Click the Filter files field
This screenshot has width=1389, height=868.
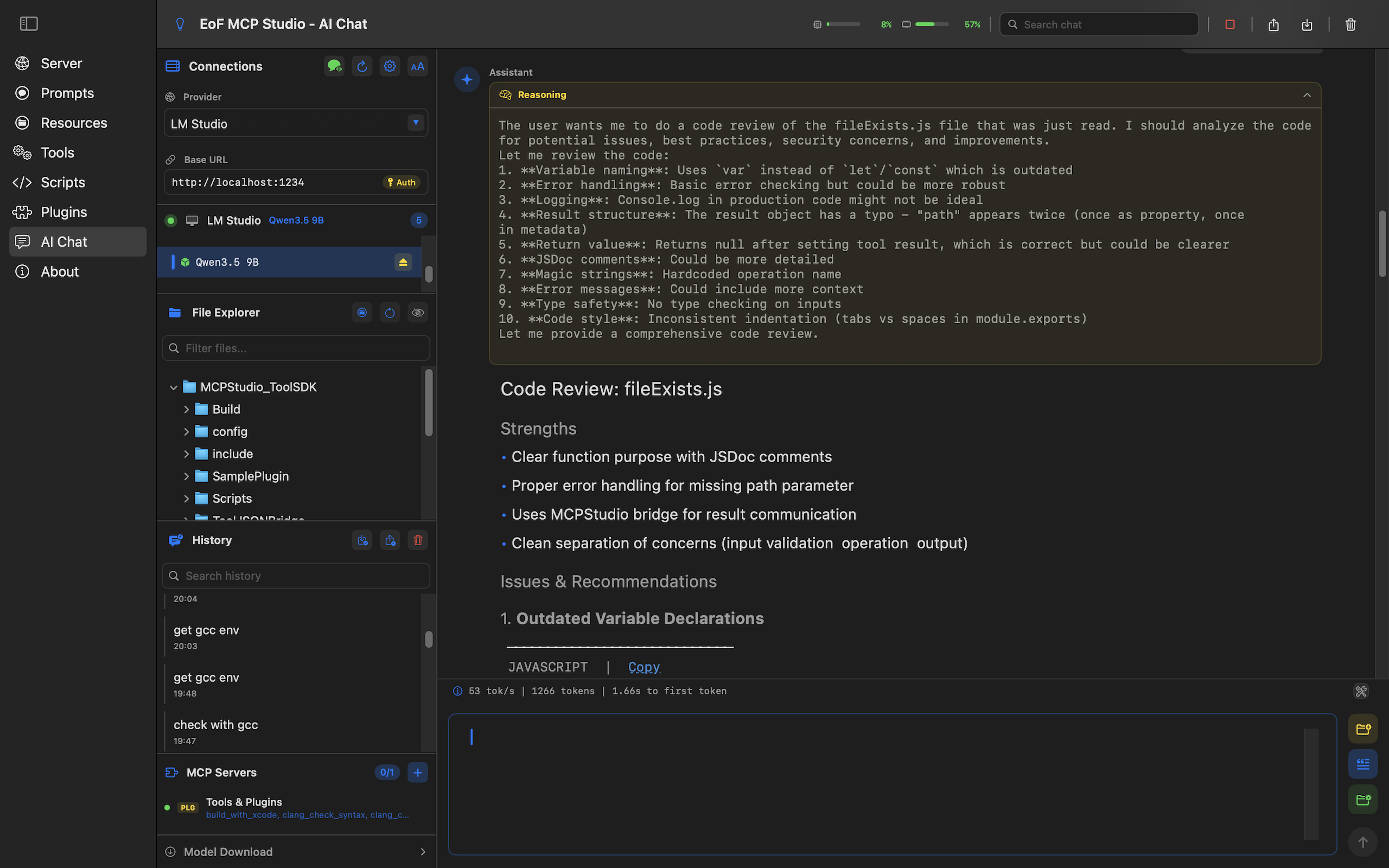click(x=296, y=348)
